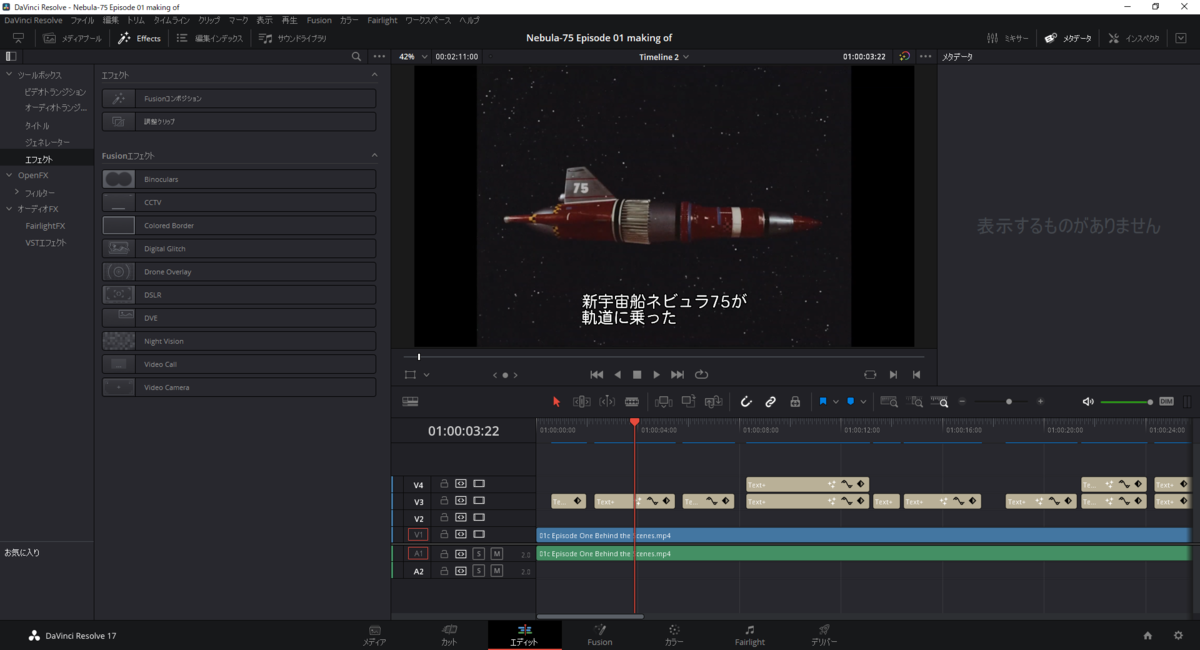Select the arrow selection mode tool

557,401
